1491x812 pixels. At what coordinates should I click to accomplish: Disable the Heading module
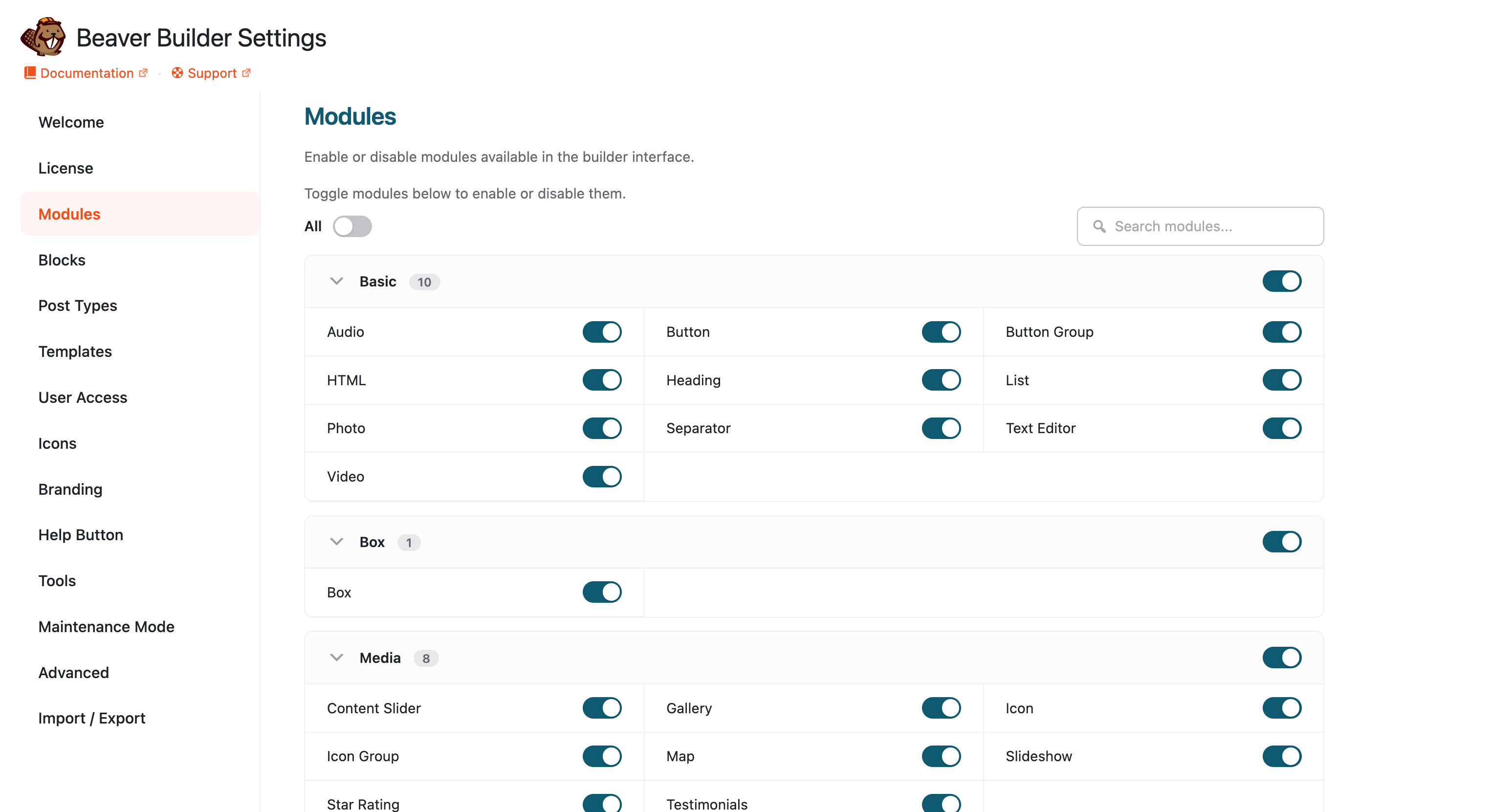pyautogui.click(x=941, y=380)
